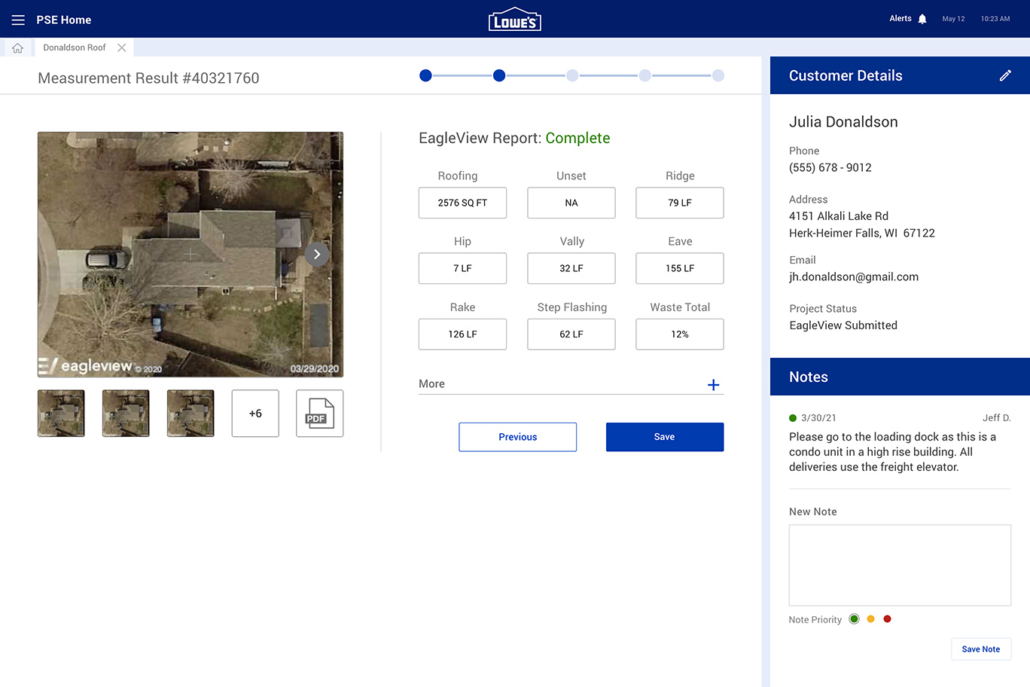Edit the Eave value field
The width and height of the screenshot is (1030, 687).
(x=680, y=268)
